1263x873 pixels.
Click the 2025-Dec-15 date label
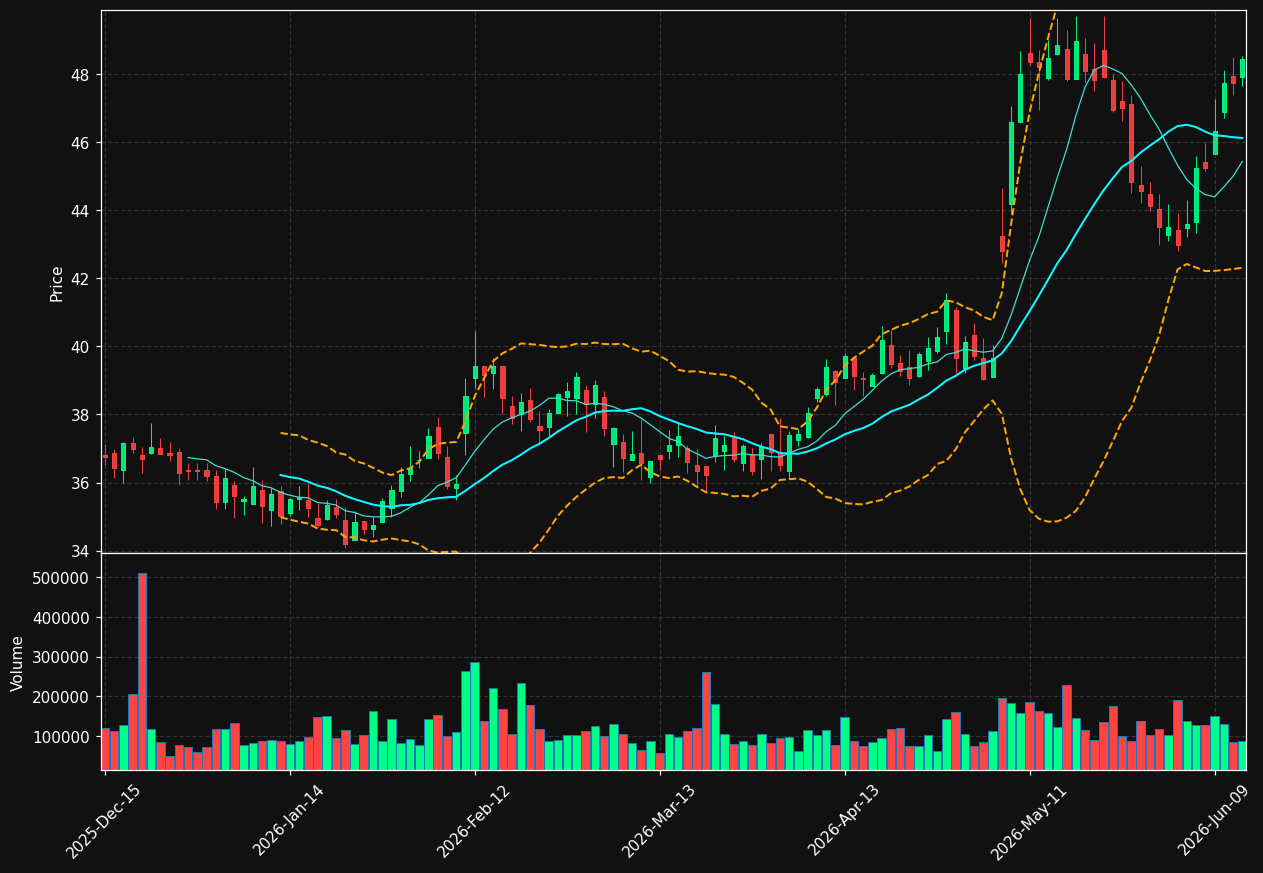click(104, 821)
